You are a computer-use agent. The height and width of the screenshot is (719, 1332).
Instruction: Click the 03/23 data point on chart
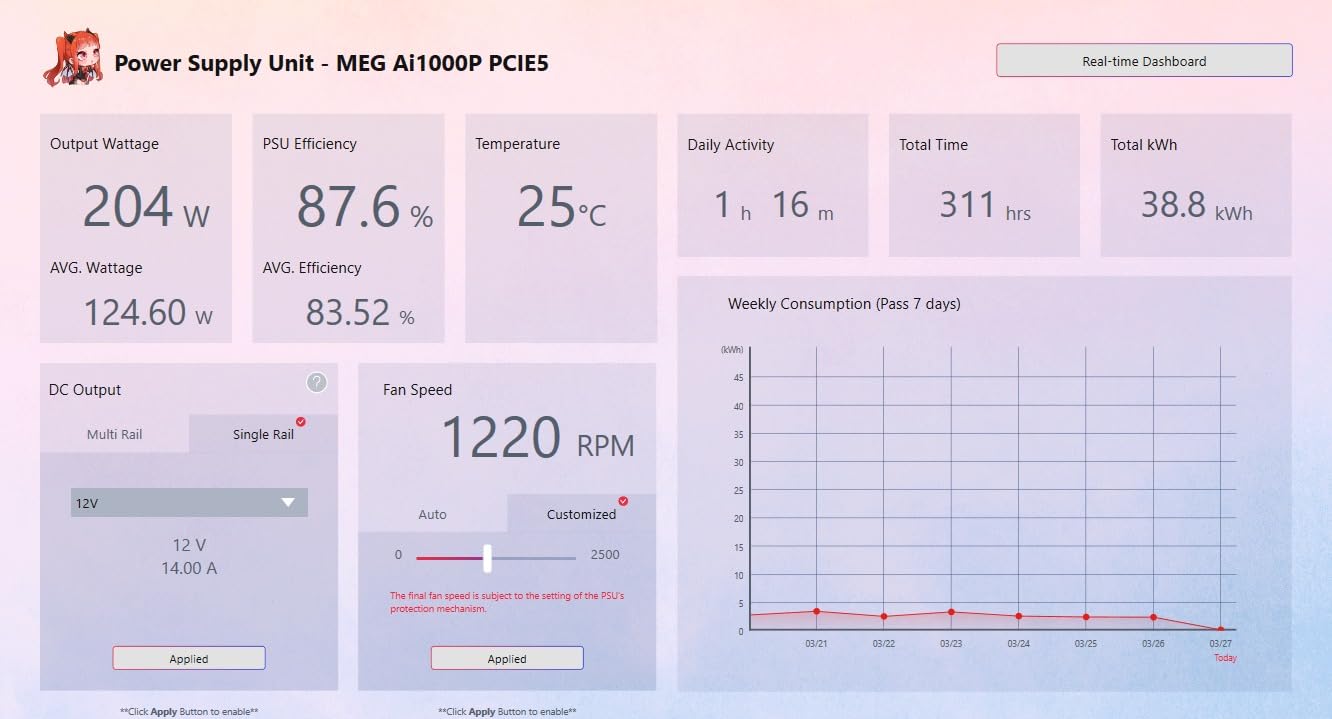point(951,612)
